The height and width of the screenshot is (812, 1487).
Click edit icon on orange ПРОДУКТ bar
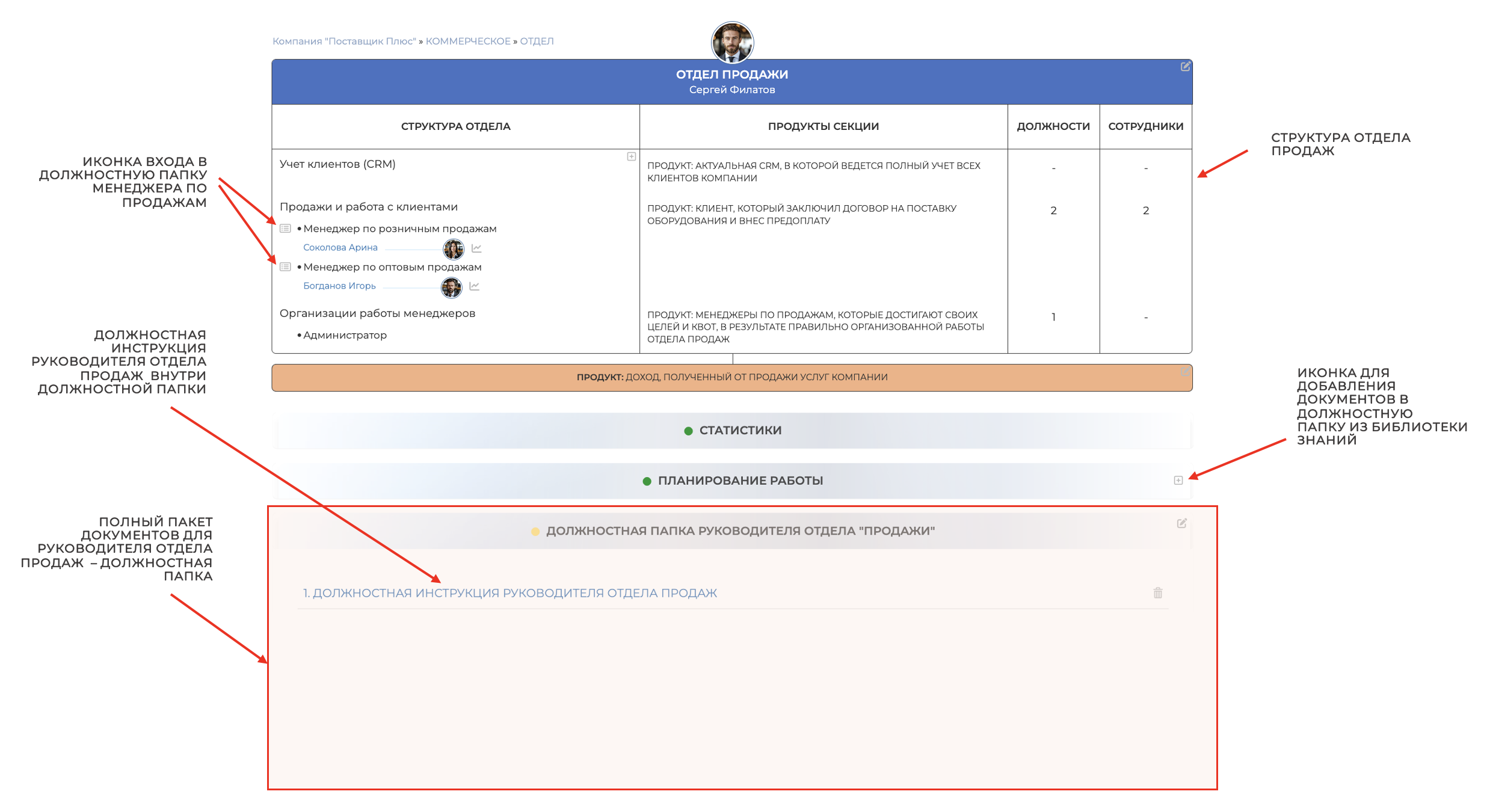tap(1185, 372)
